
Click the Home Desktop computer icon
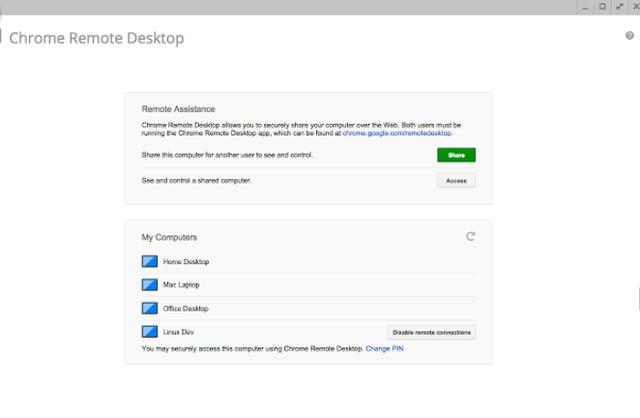tap(149, 261)
